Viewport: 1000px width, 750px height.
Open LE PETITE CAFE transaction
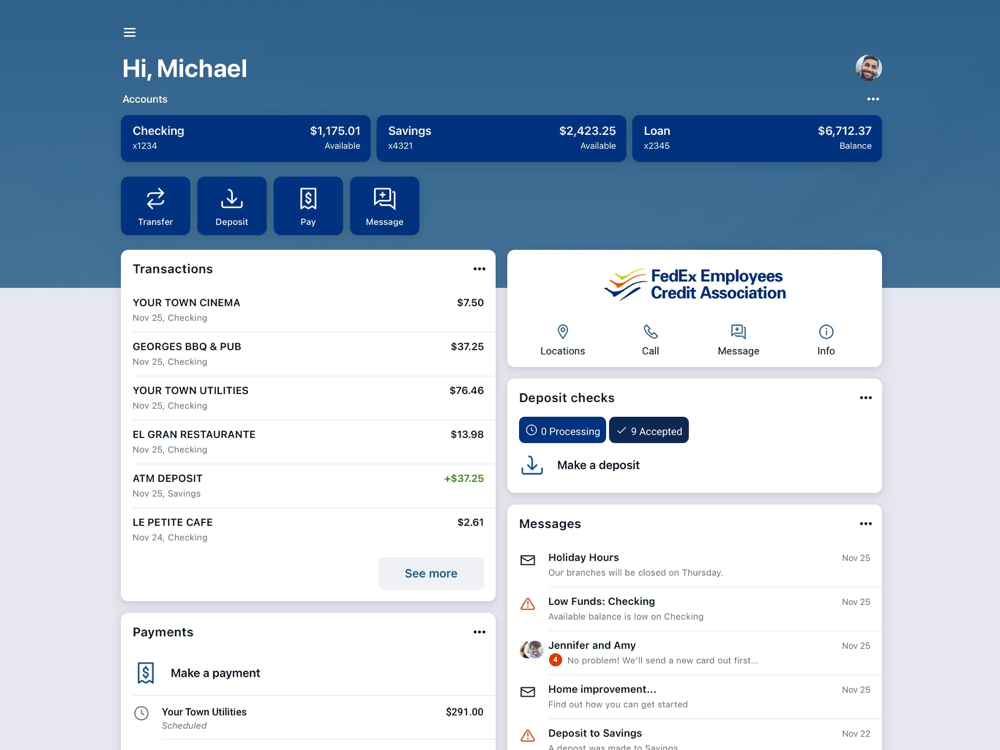click(308, 530)
